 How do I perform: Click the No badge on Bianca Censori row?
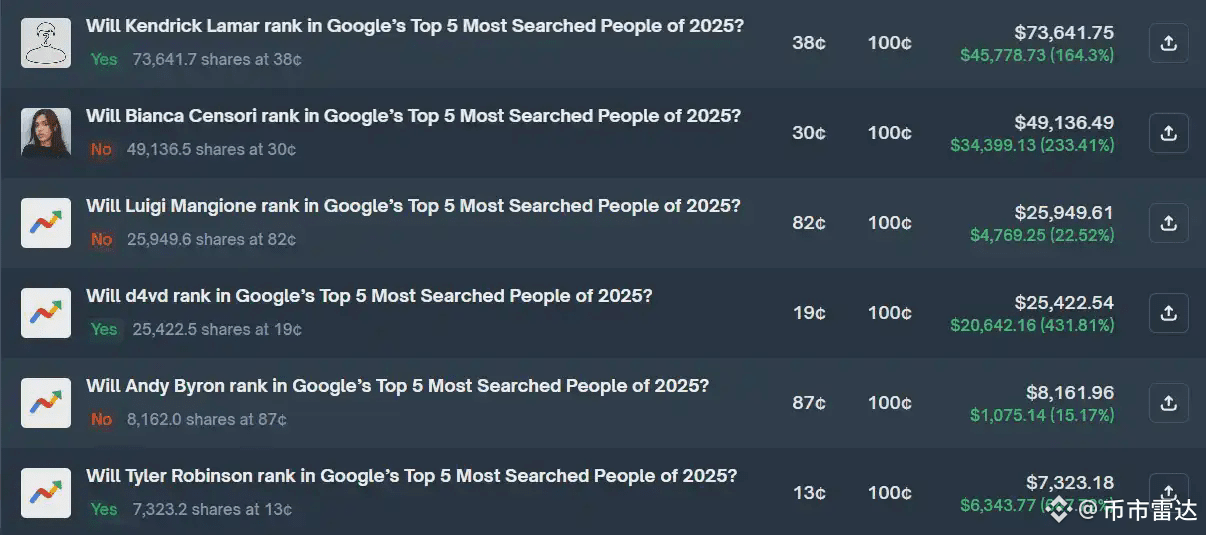click(x=101, y=149)
